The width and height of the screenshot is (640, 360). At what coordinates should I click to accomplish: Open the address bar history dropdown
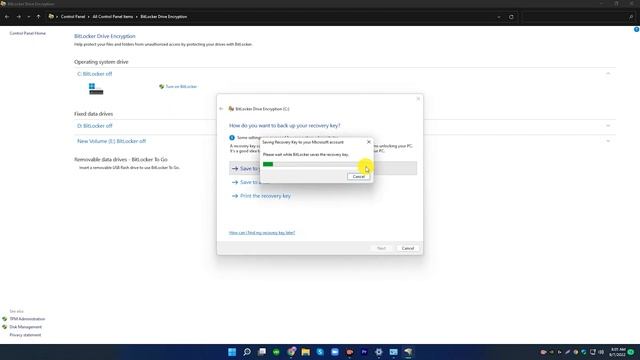pyautogui.click(x=499, y=17)
